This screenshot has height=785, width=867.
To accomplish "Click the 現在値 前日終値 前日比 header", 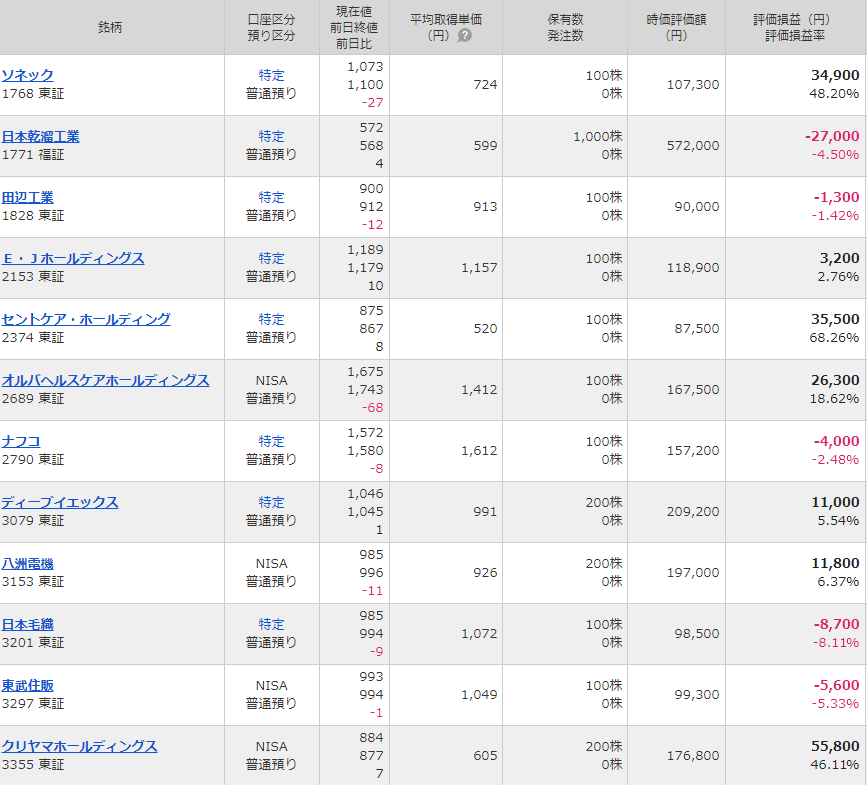I will [x=354, y=28].
